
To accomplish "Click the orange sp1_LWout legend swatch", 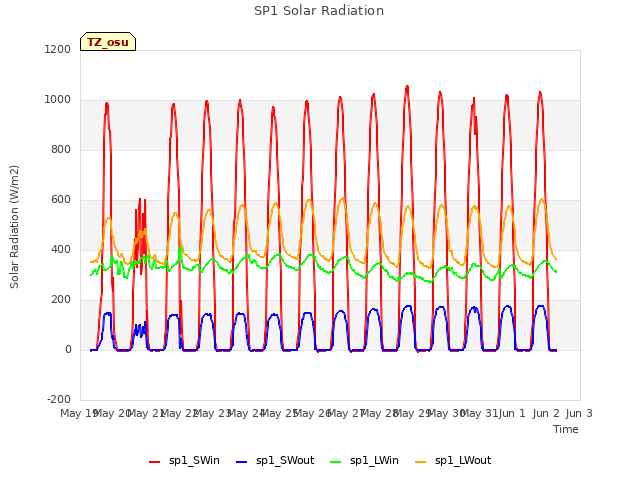I will click(420, 462).
